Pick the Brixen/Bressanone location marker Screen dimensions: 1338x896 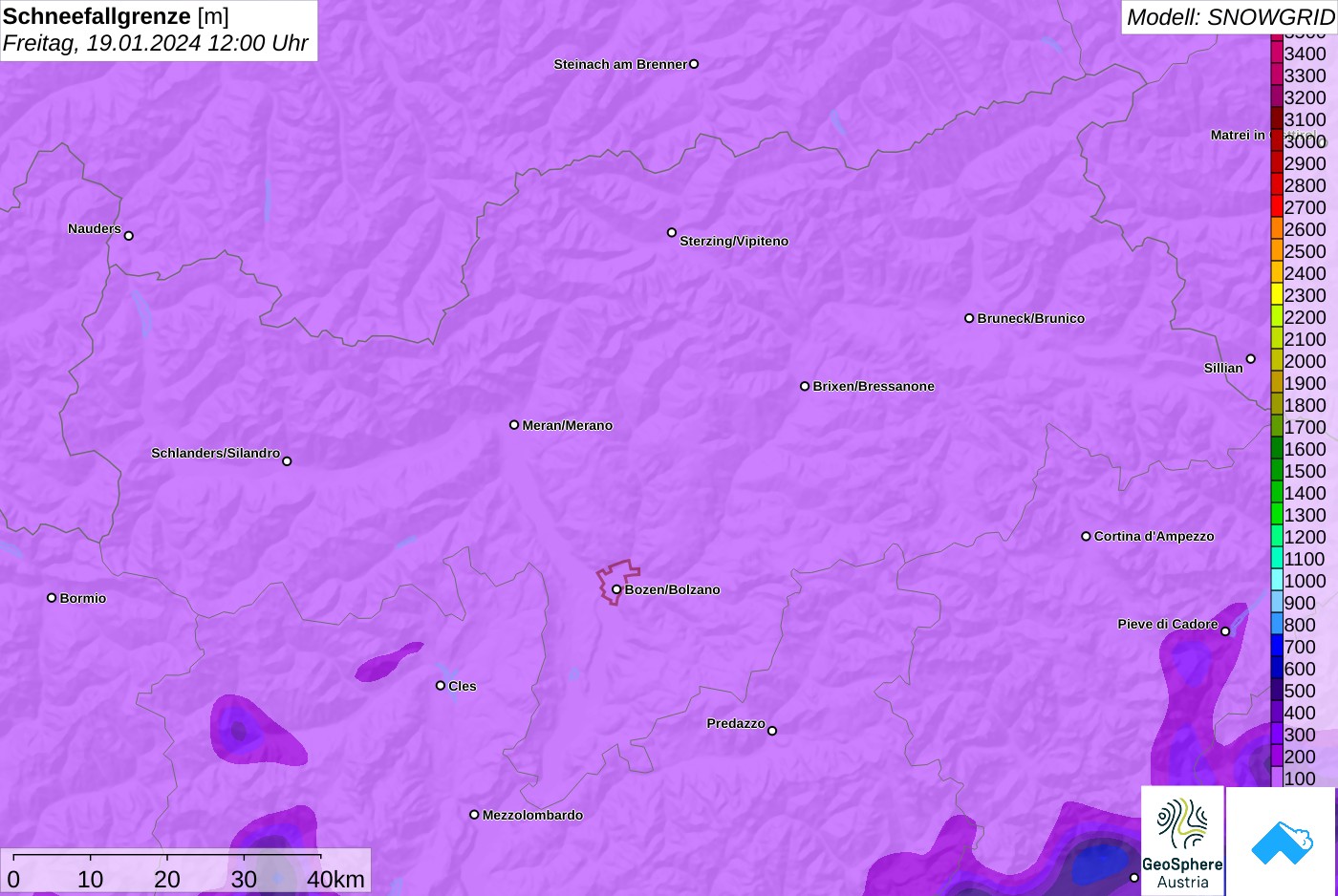(805, 386)
